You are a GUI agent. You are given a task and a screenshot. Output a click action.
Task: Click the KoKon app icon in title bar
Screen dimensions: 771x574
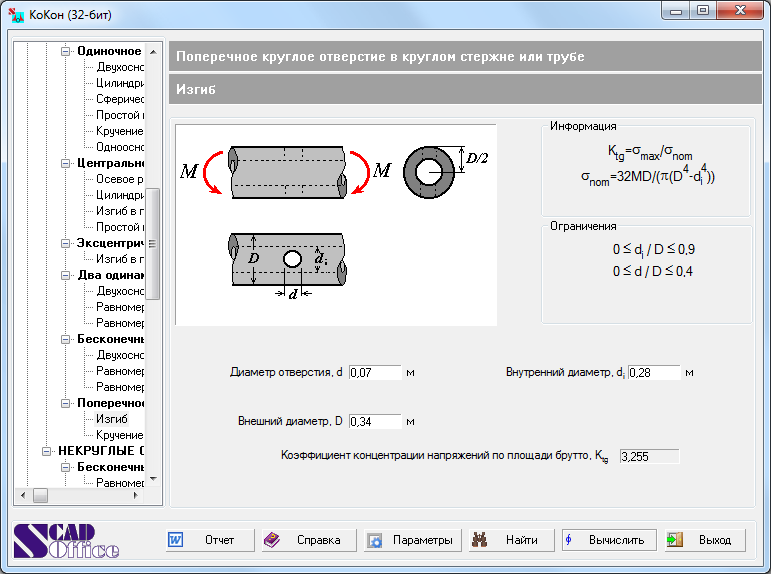(16, 15)
